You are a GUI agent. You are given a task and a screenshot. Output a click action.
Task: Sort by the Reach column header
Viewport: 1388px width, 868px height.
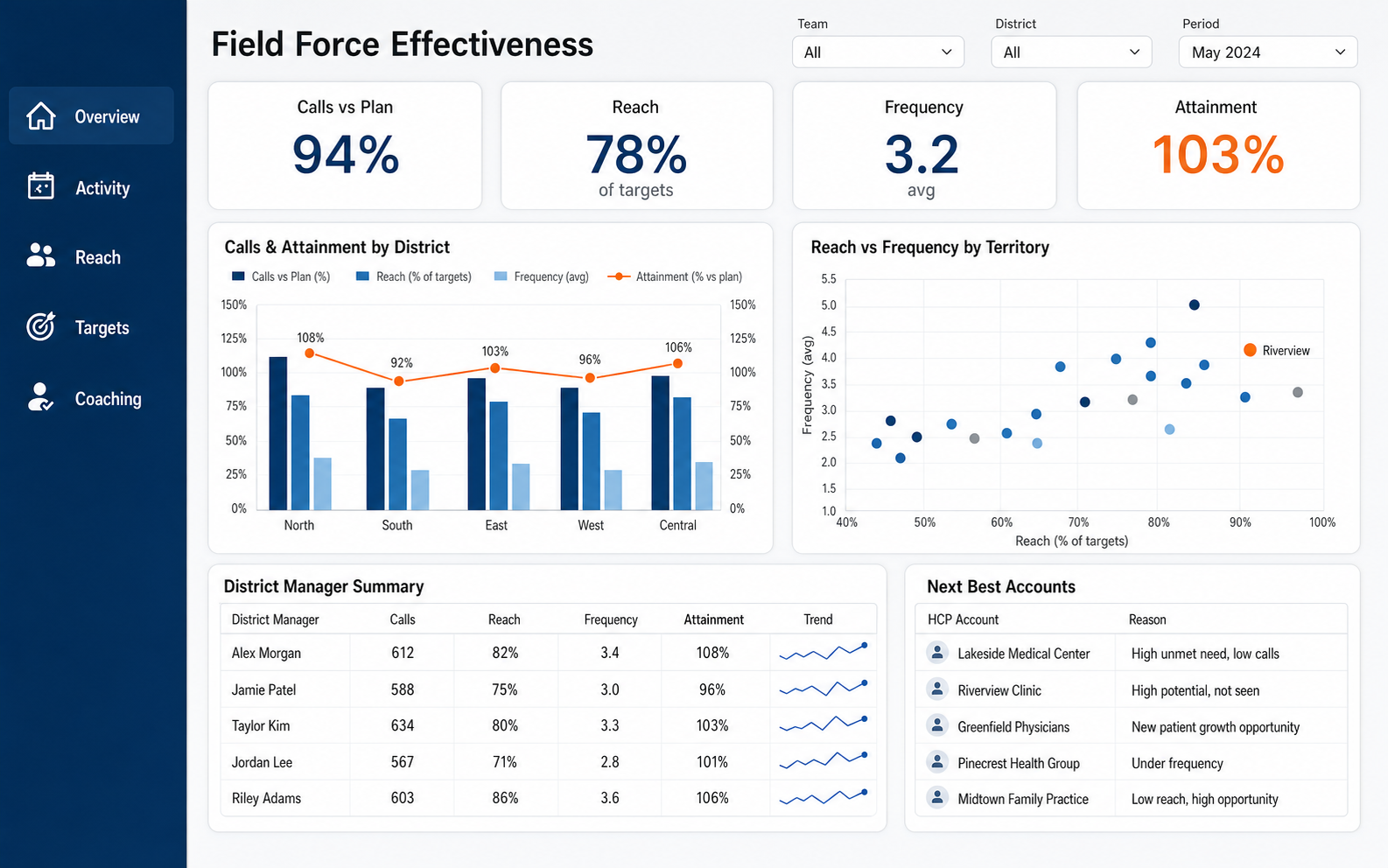pos(504,619)
